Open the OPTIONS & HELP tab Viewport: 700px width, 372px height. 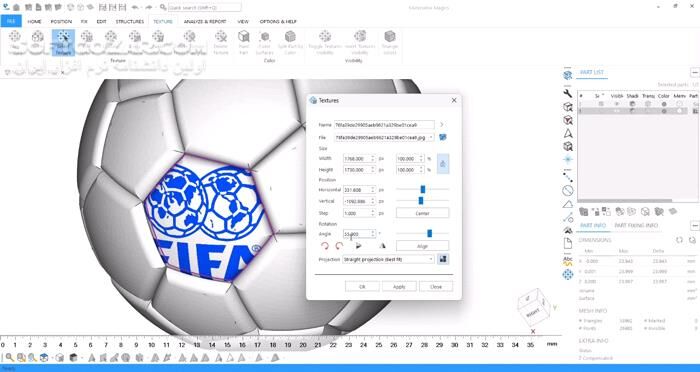click(278, 21)
